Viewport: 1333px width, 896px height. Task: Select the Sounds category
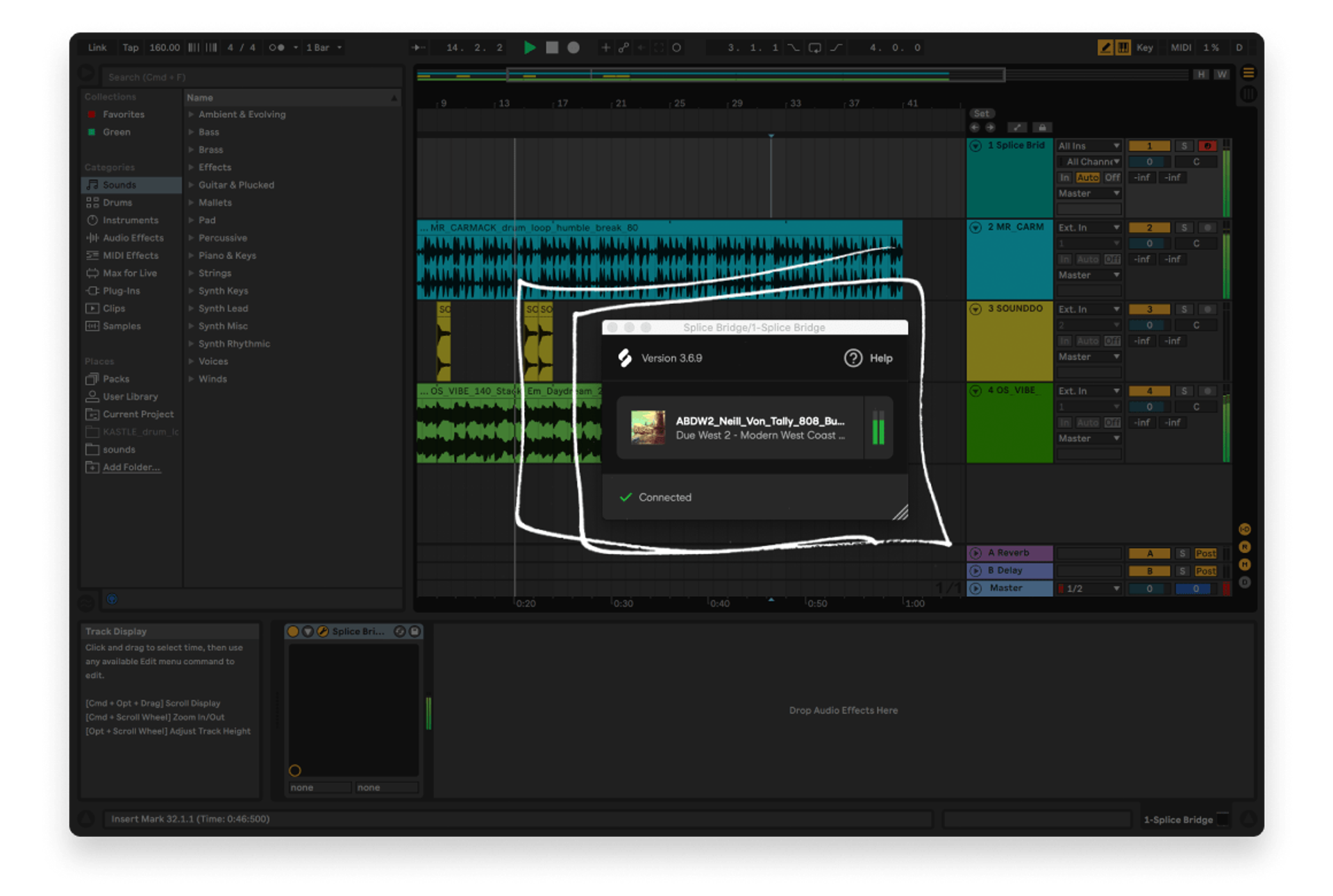coord(131,185)
